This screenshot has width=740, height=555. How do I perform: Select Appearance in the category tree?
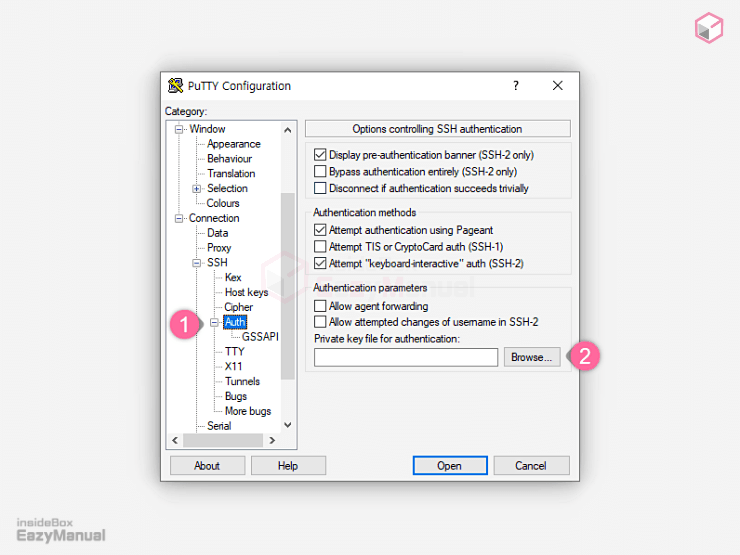tap(234, 144)
